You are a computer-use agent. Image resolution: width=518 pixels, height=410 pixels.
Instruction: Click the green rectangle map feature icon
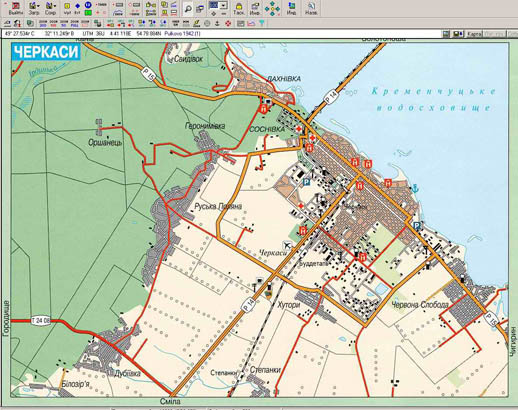click(x=88, y=13)
